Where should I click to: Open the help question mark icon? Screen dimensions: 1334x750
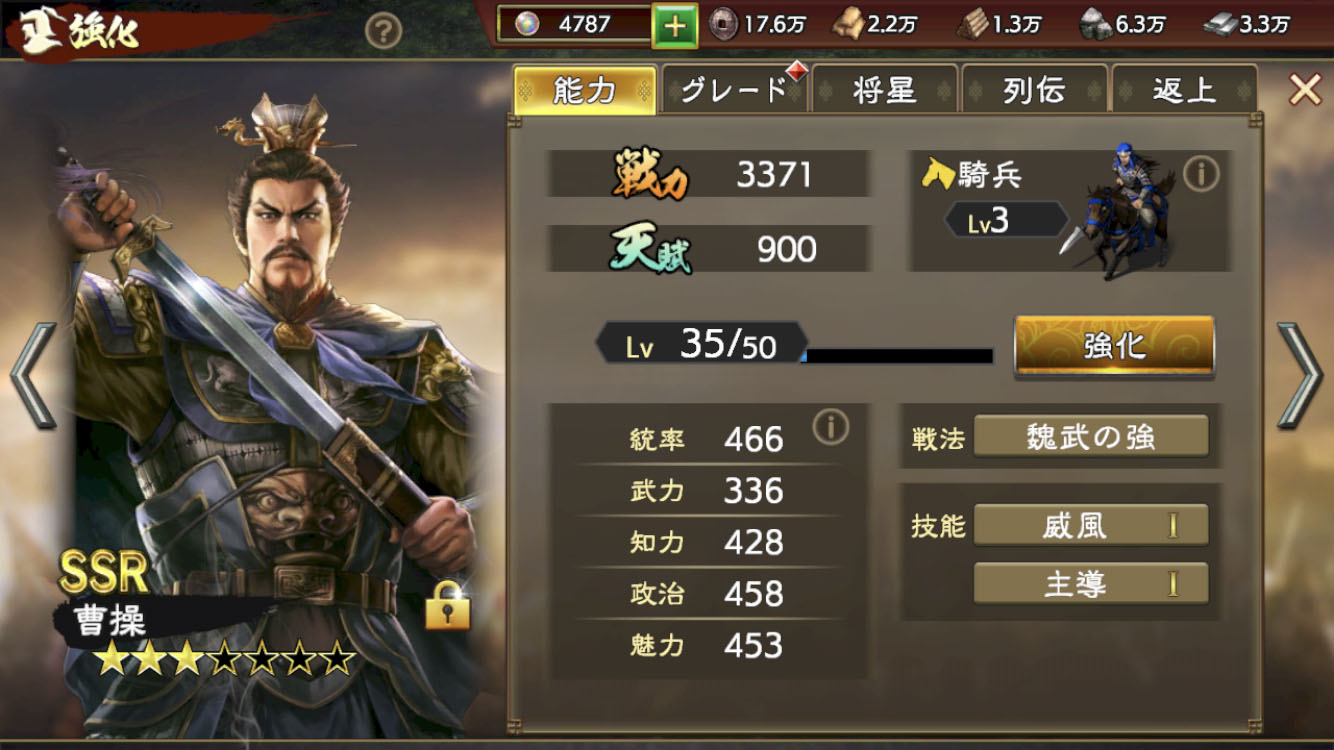383,32
